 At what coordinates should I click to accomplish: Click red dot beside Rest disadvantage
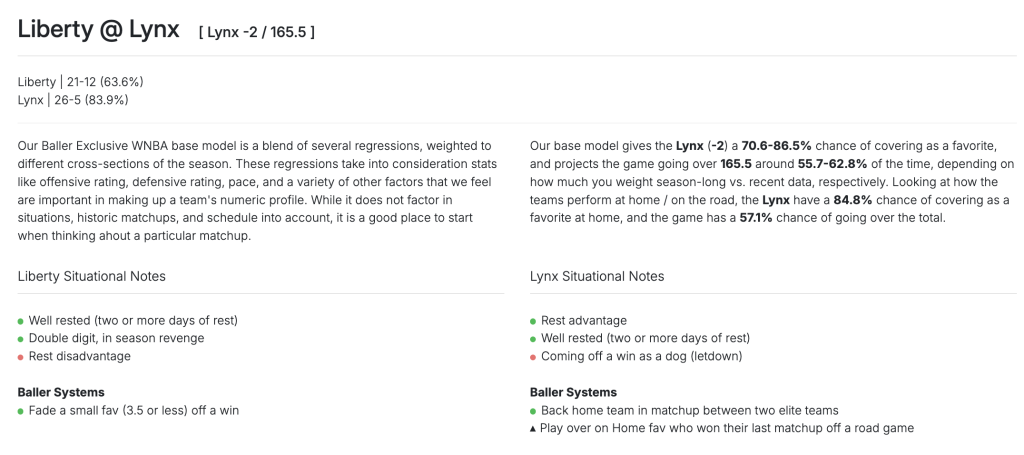point(21,356)
